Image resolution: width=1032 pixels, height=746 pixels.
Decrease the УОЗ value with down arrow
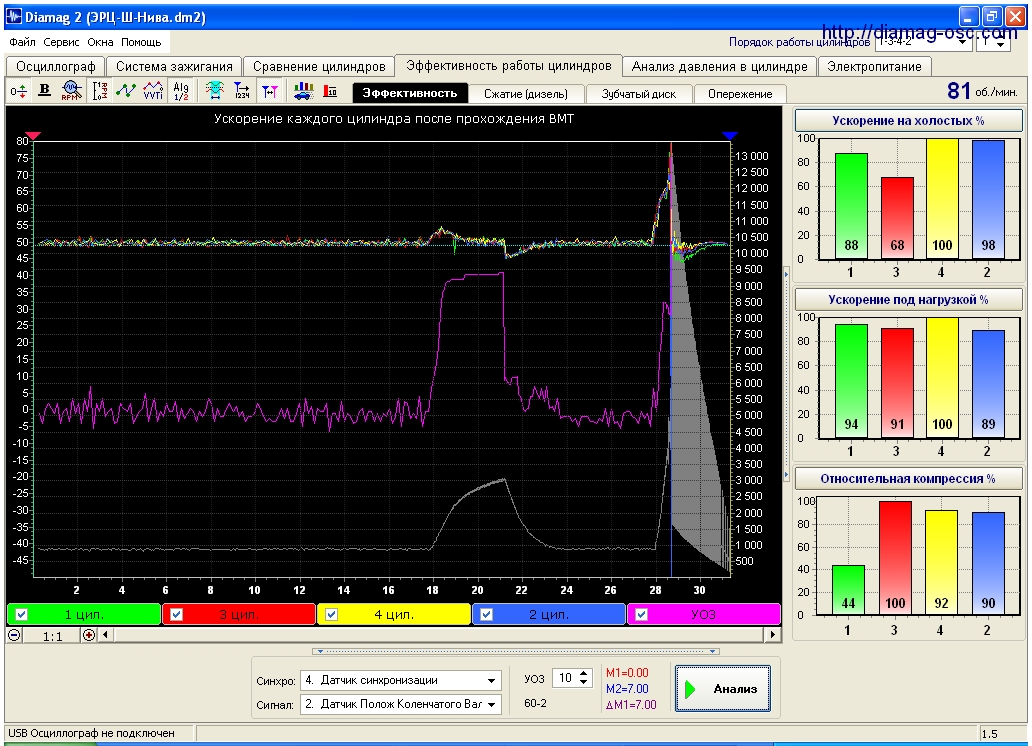(584, 682)
